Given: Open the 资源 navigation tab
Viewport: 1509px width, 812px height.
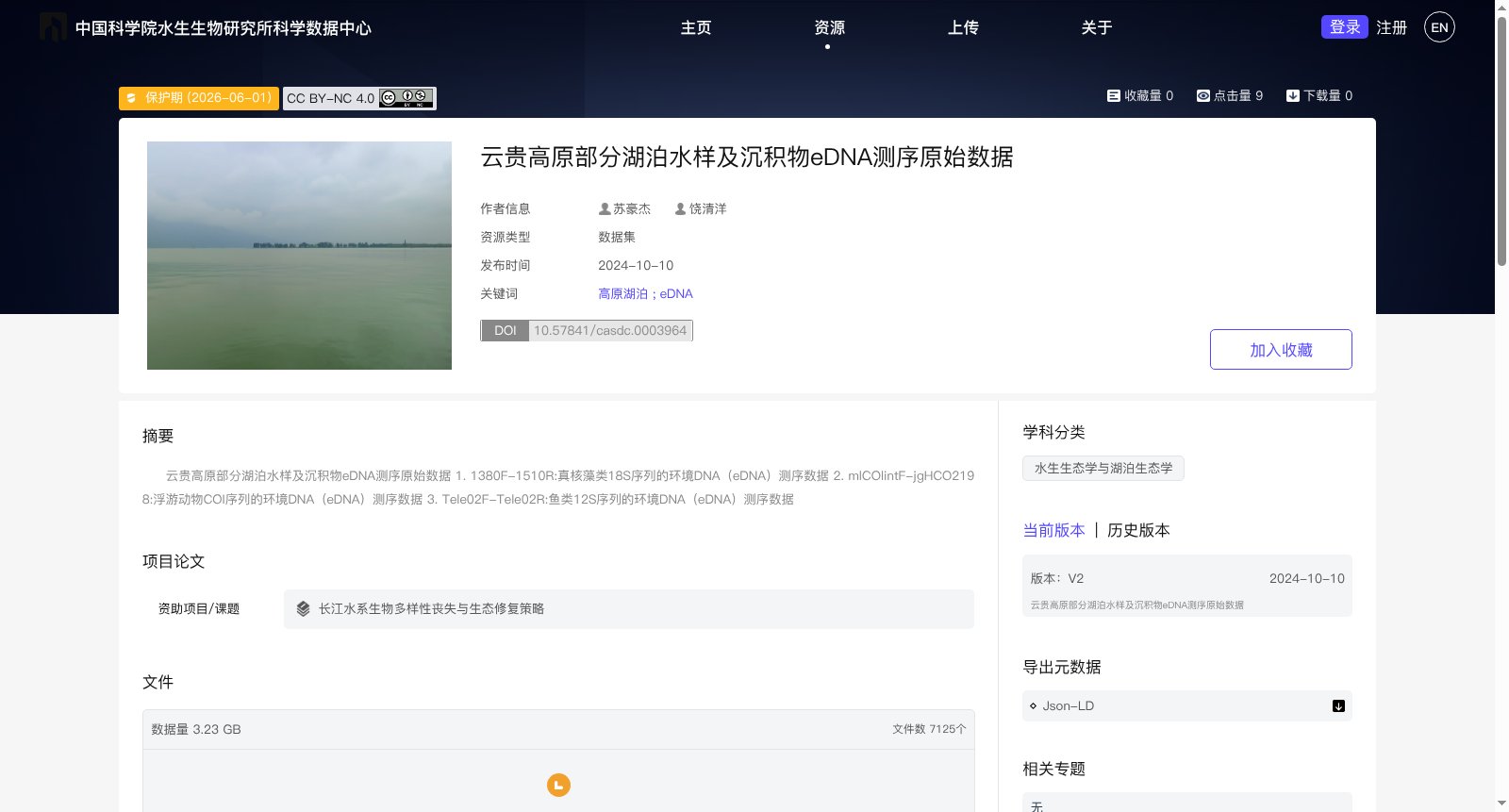Looking at the screenshot, I should [829, 28].
